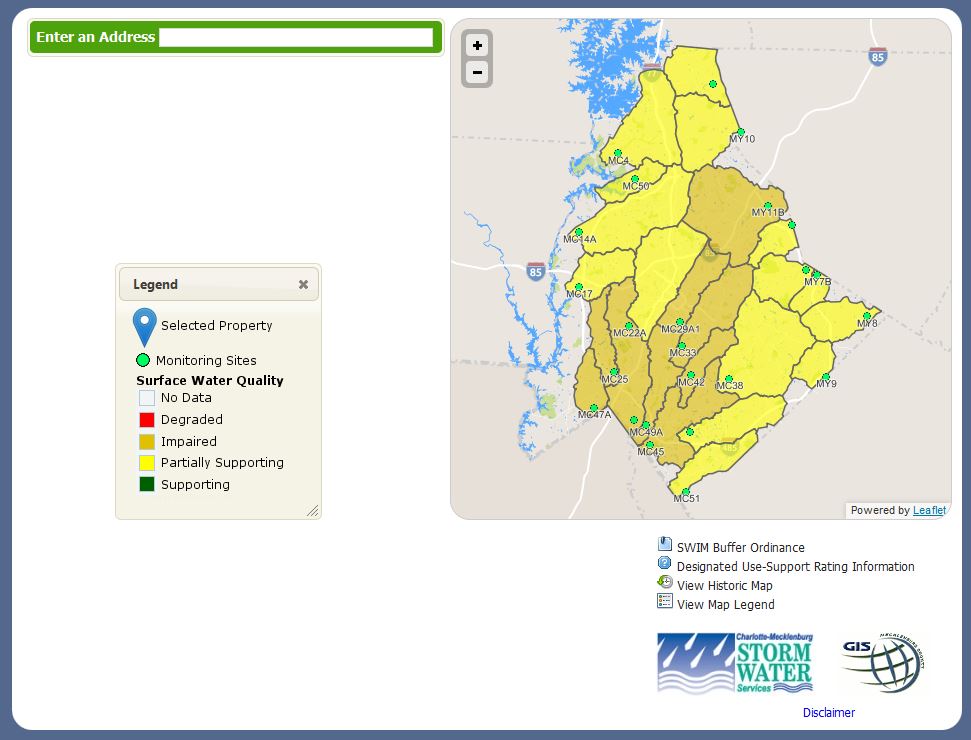
Task: Click the Legend resize handle
Action: [x=313, y=511]
